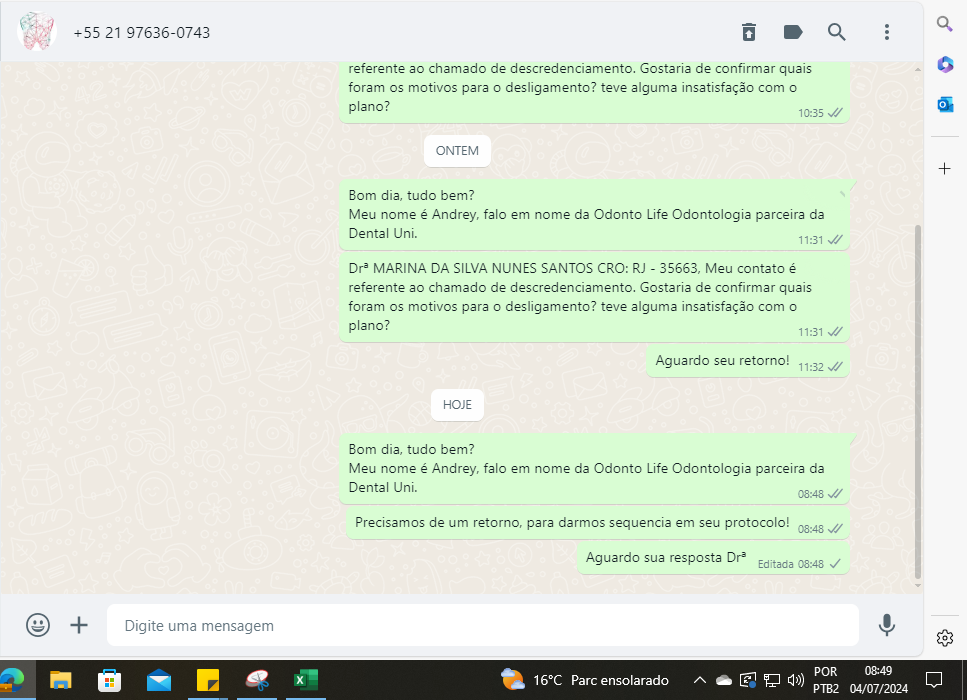The image size is (967, 700).
Task: Open Outlook in the Edge sidebar
Action: pyautogui.click(x=945, y=104)
